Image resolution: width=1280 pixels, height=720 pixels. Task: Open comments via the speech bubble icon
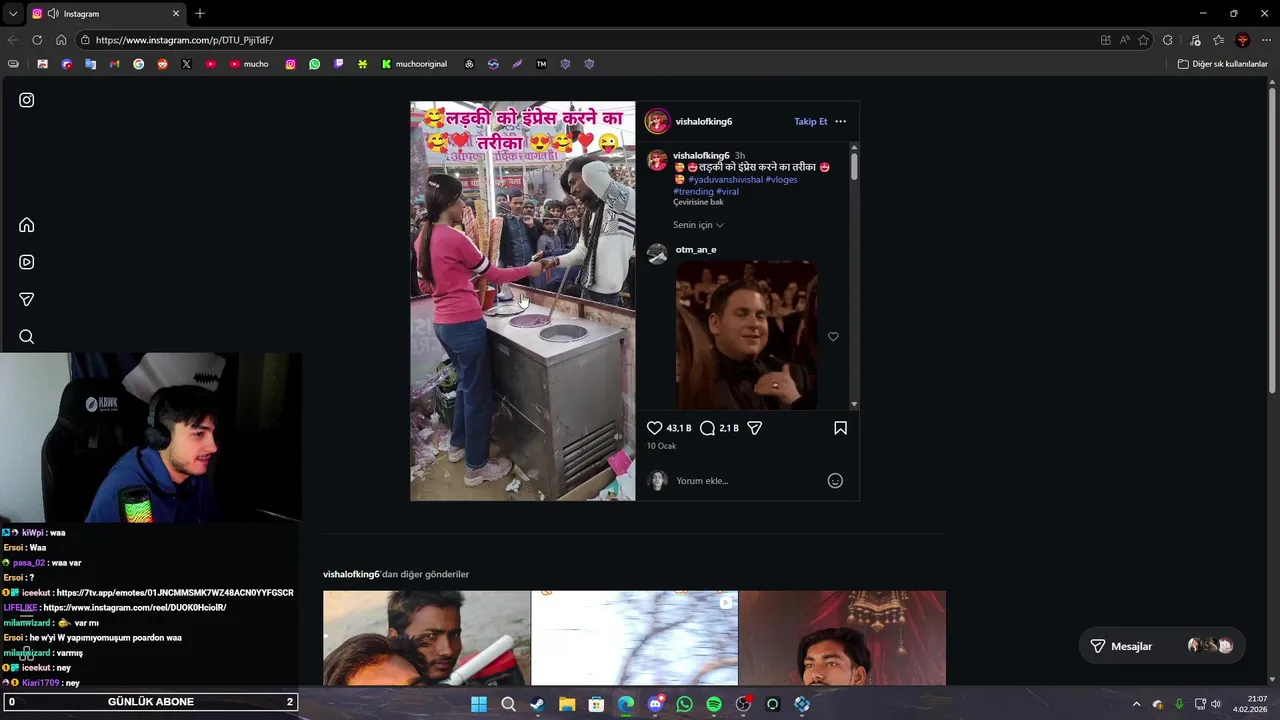coord(708,428)
